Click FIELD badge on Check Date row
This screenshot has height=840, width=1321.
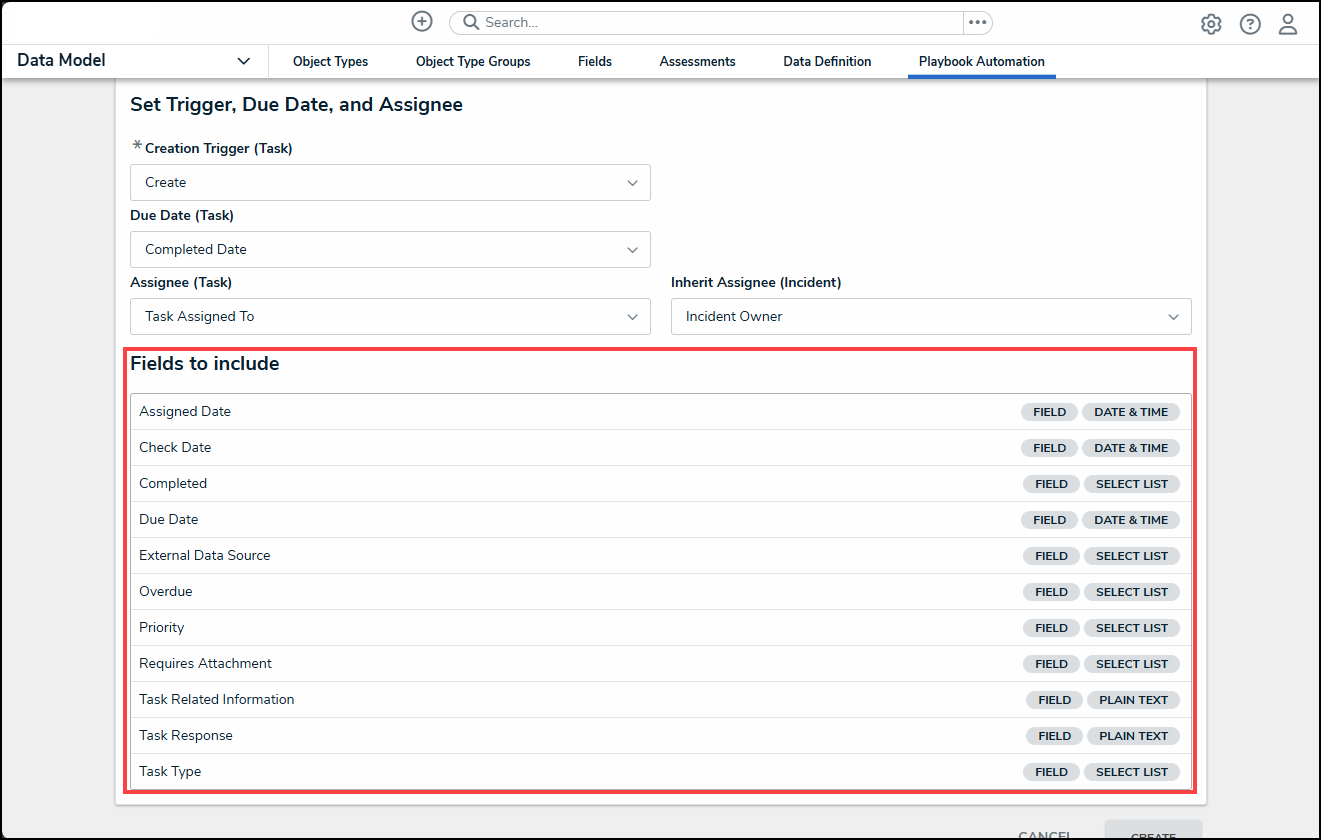point(1050,448)
